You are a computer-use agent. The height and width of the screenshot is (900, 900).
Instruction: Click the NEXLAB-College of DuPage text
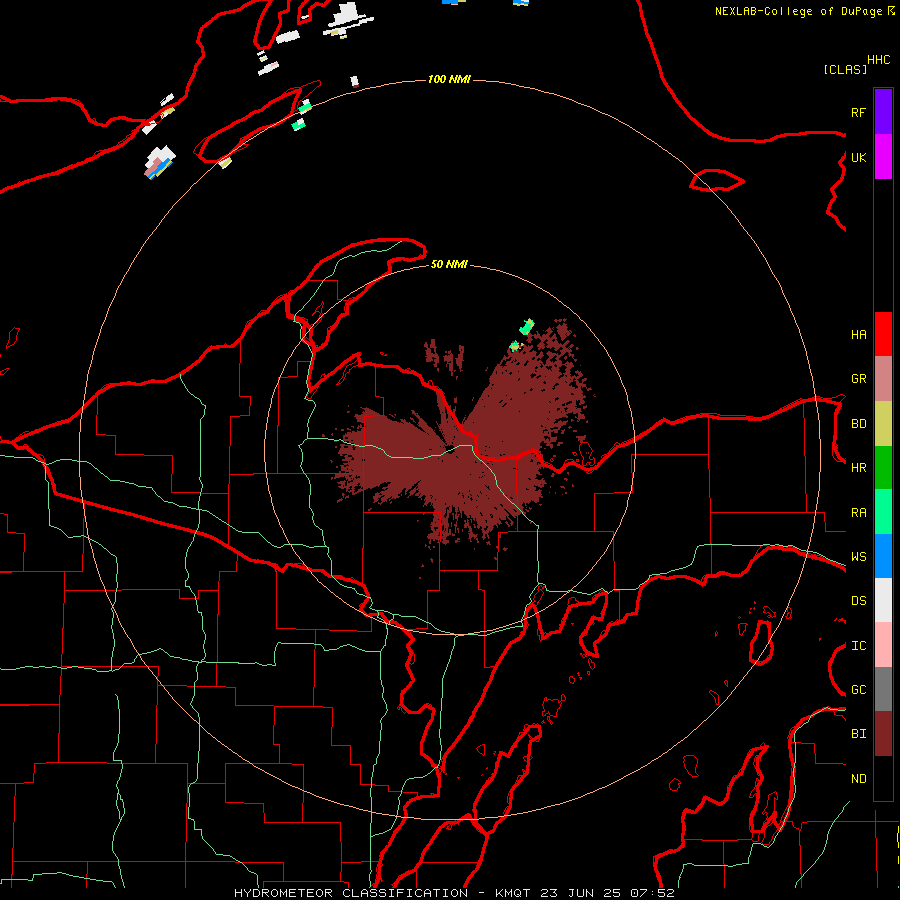tap(798, 11)
